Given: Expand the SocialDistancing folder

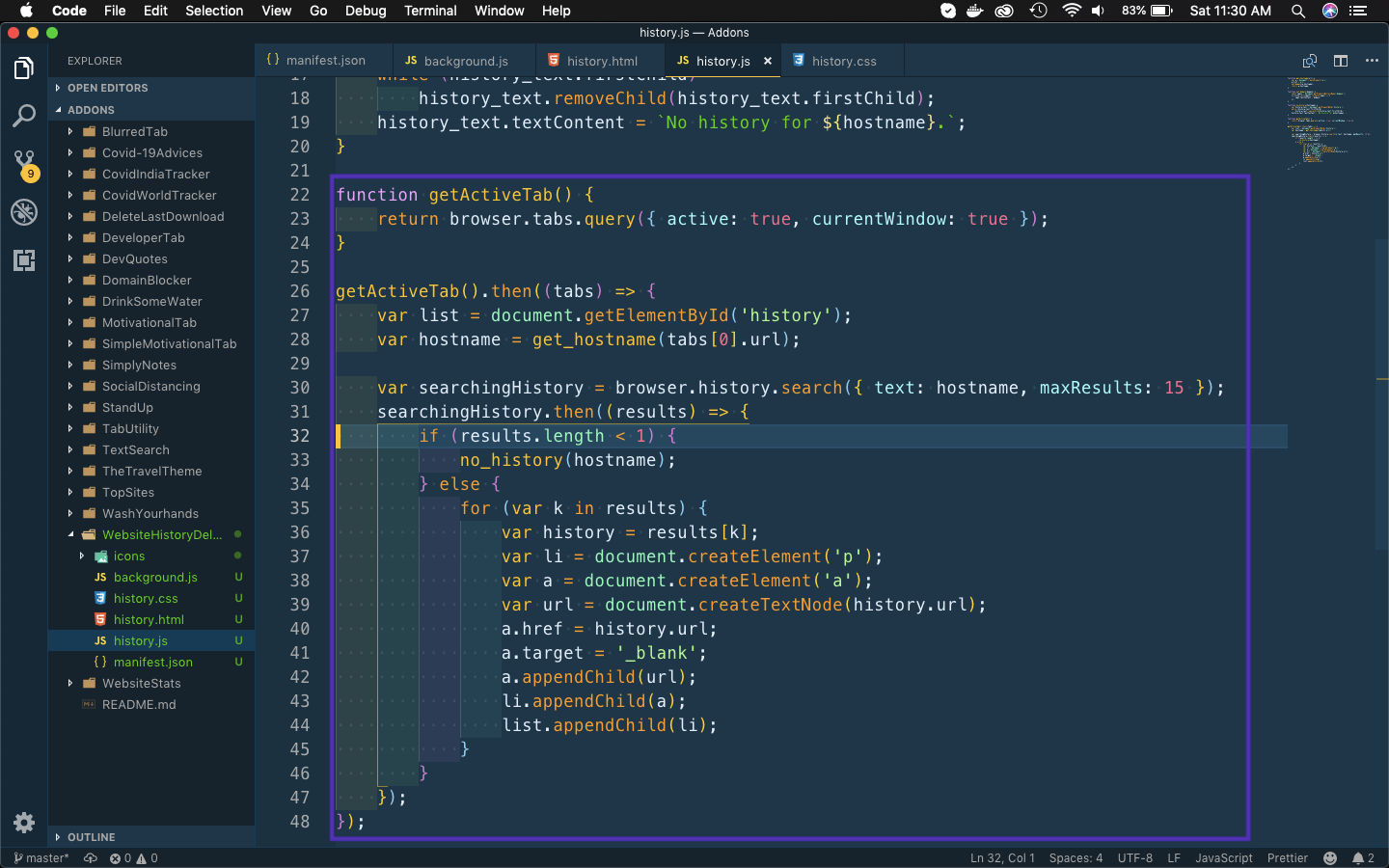Looking at the screenshot, I should [151, 386].
